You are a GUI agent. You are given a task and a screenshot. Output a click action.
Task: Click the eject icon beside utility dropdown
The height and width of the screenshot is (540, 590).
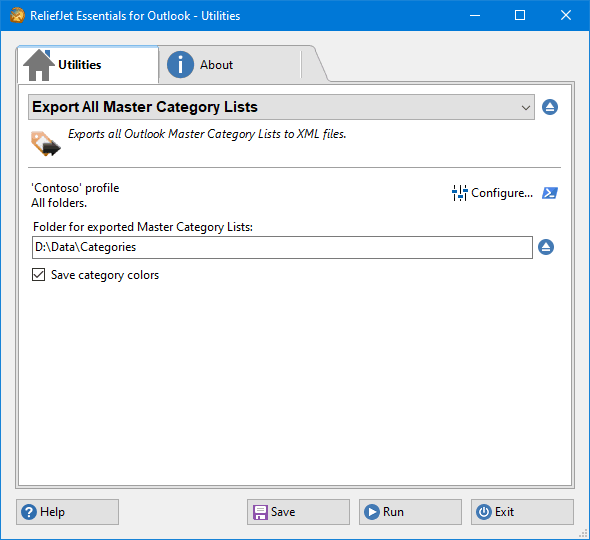pyautogui.click(x=550, y=107)
